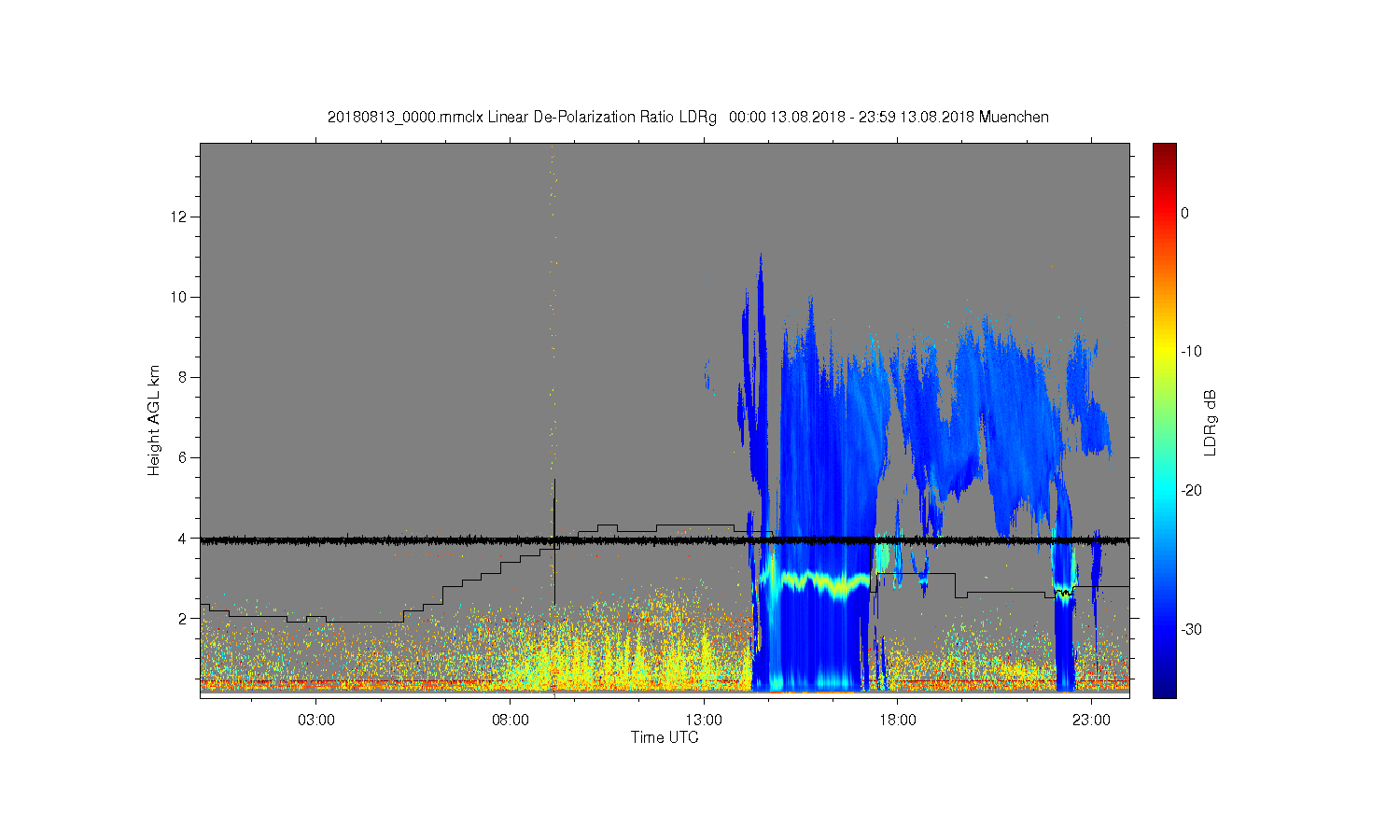Click the 18:00 time tick label
The height and width of the screenshot is (840, 1400).
click(898, 721)
